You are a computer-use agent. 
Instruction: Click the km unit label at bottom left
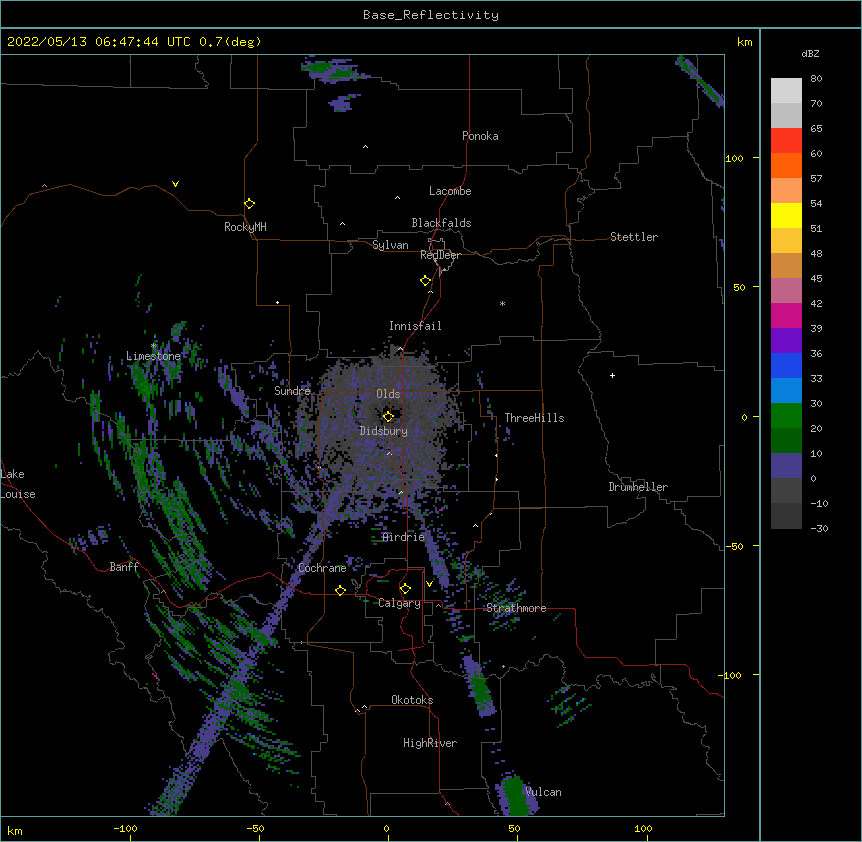tap(15, 831)
